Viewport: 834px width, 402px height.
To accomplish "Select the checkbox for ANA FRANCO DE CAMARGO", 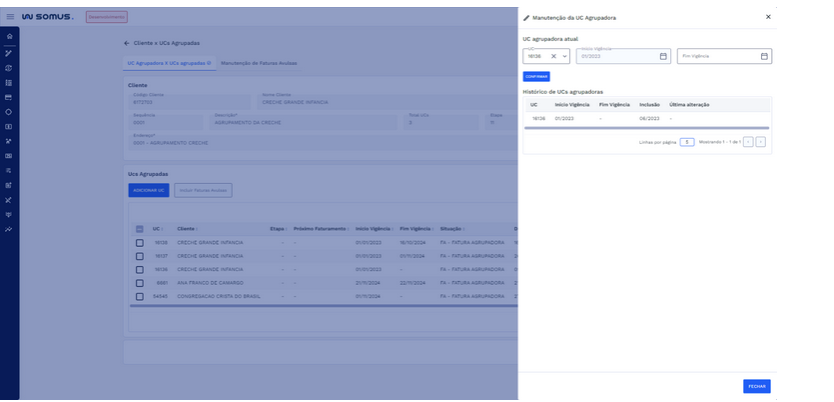I will (140, 282).
